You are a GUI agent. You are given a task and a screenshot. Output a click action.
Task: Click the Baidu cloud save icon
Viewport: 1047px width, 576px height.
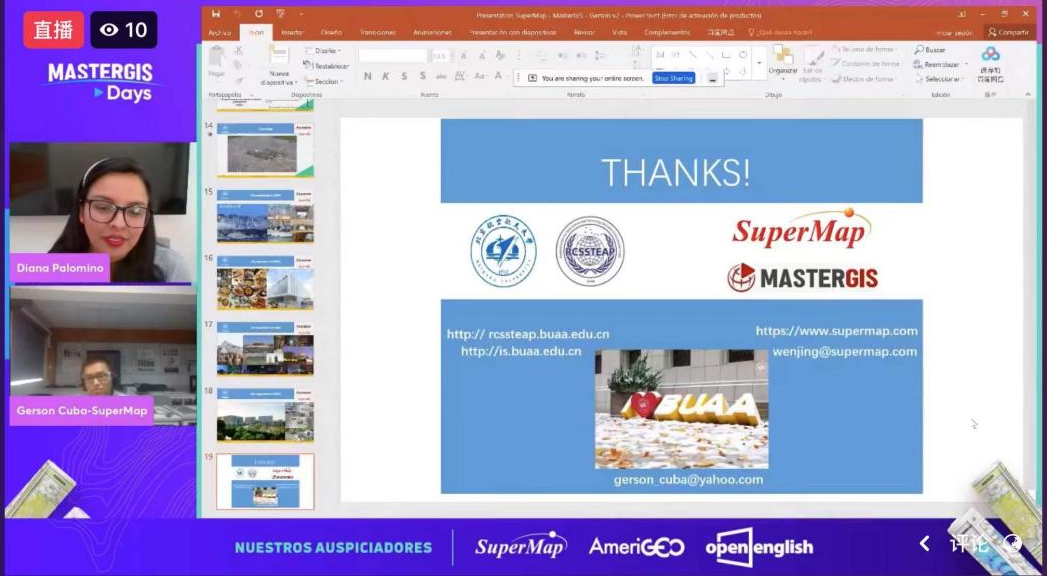(x=990, y=55)
